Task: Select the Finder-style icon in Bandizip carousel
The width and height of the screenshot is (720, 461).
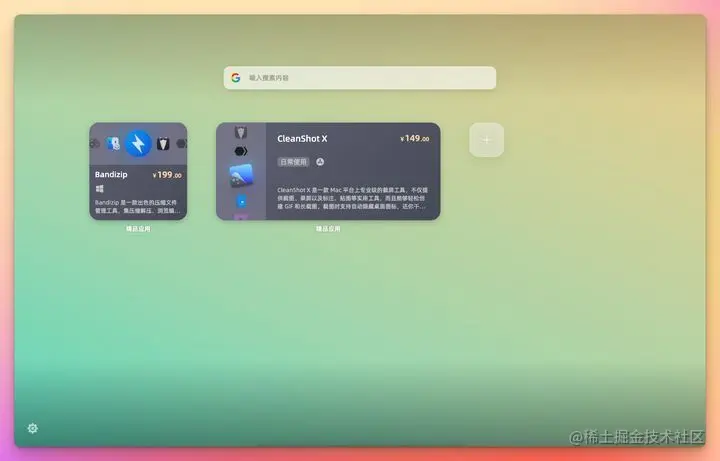Action: 113,144
